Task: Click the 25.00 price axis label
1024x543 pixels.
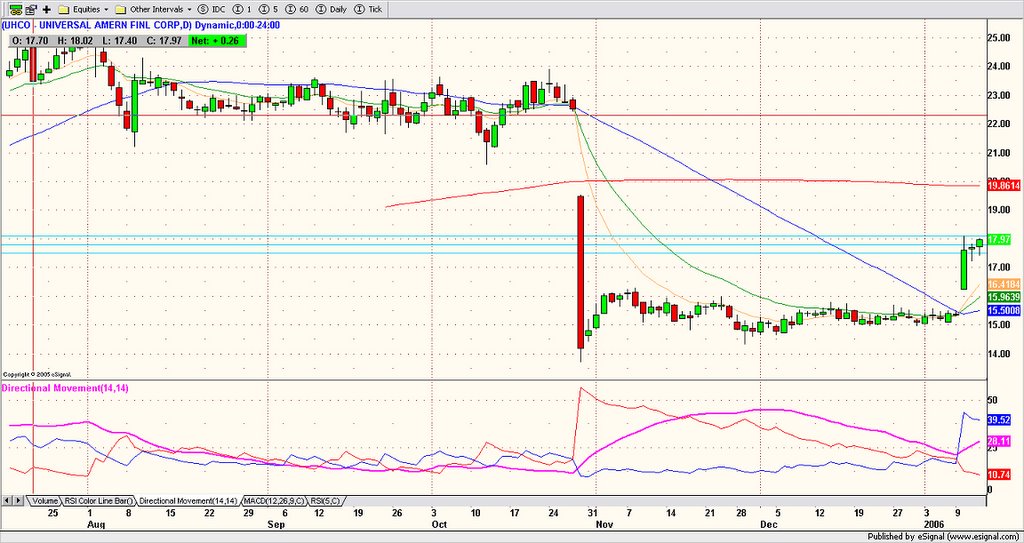Action: click(x=1000, y=38)
